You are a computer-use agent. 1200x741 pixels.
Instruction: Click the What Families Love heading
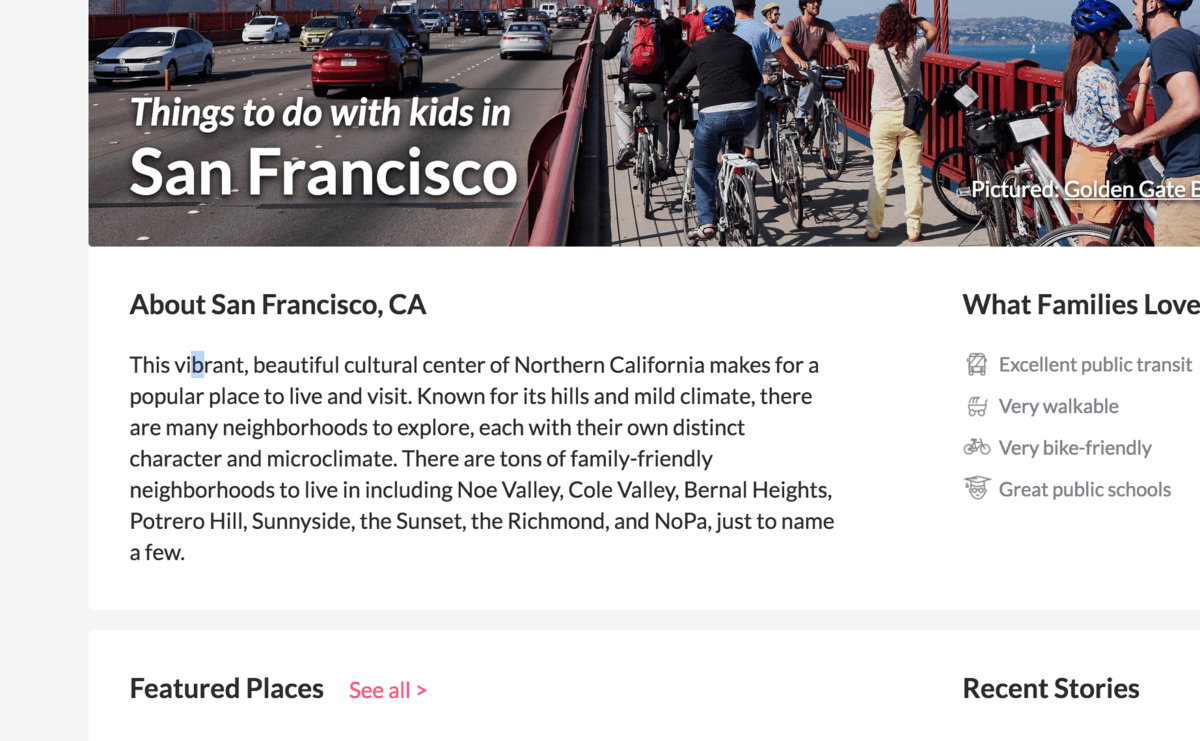tap(1080, 305)
